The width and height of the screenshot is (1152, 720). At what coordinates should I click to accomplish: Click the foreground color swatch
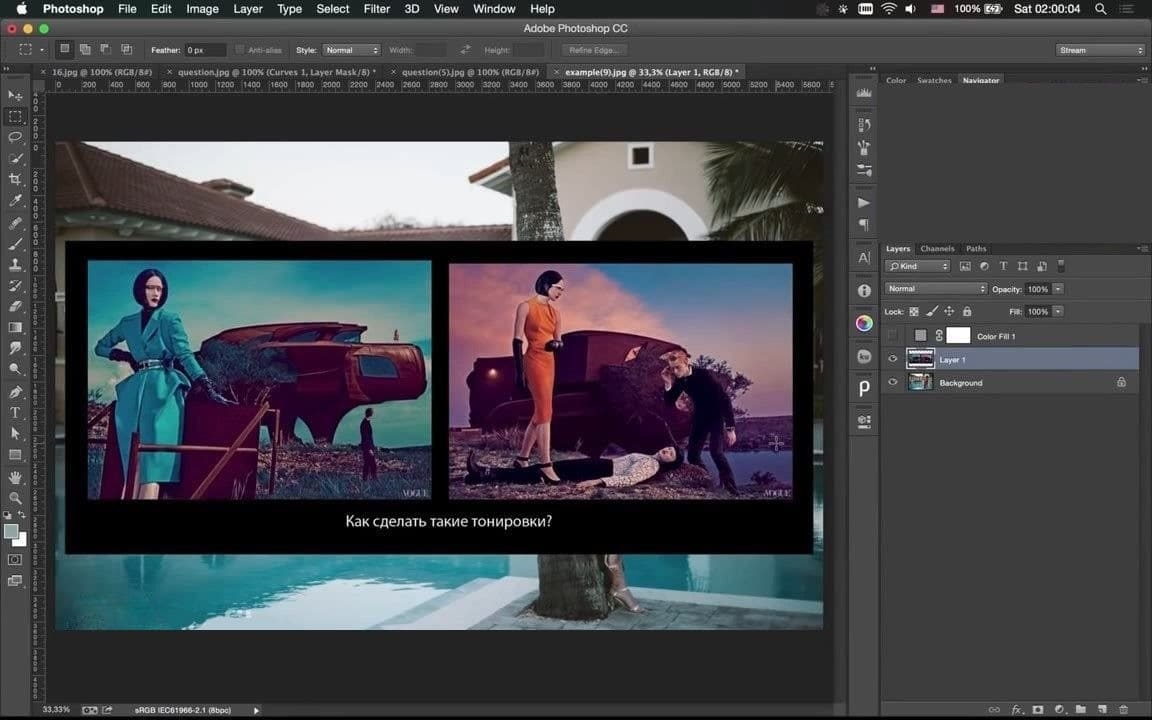pyautogui.click(x=11, y=532)
